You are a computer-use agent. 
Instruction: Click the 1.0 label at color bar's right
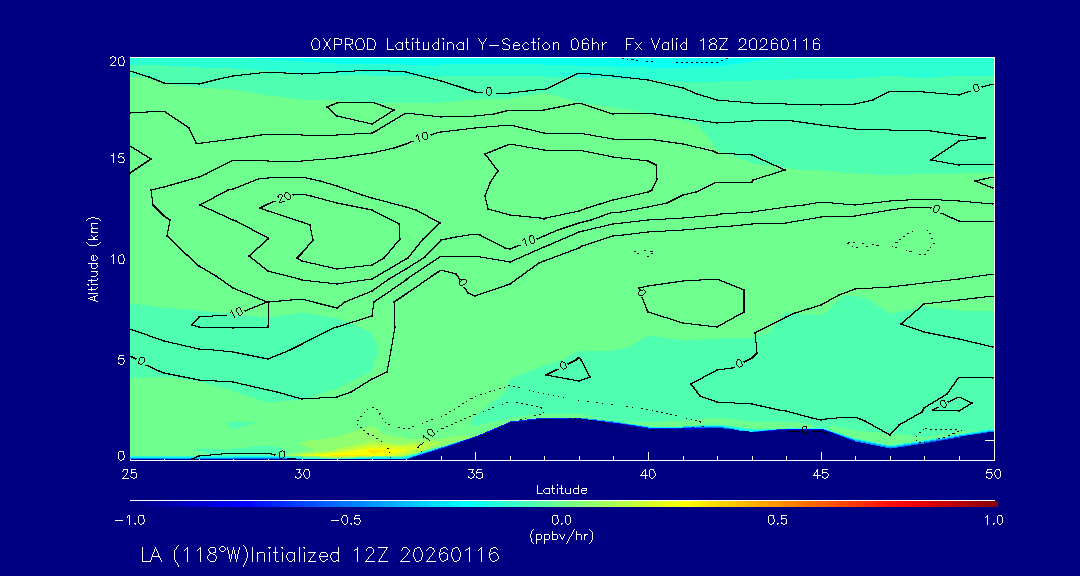[993, 520]
